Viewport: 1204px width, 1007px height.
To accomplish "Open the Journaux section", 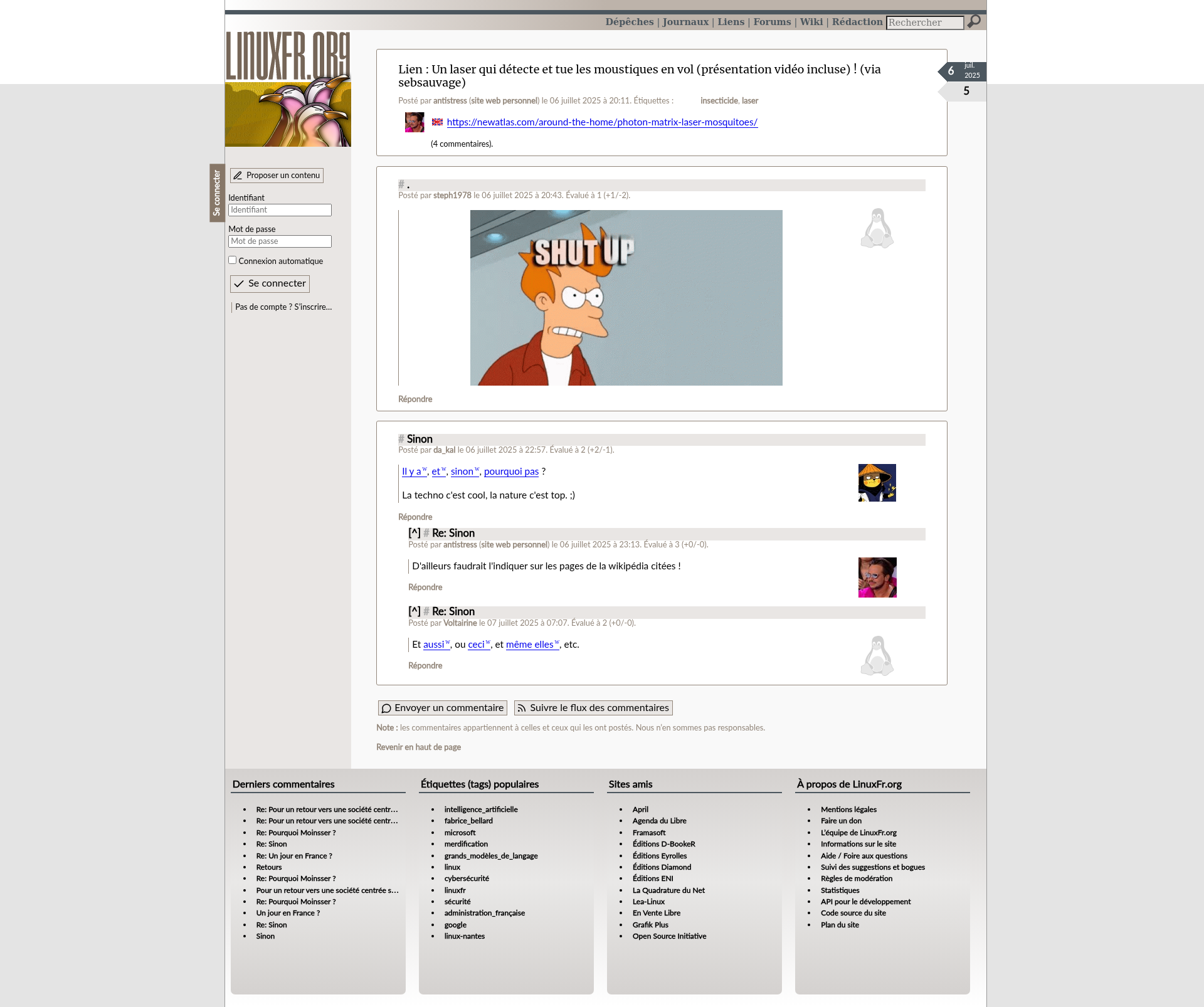I will 685,22.
